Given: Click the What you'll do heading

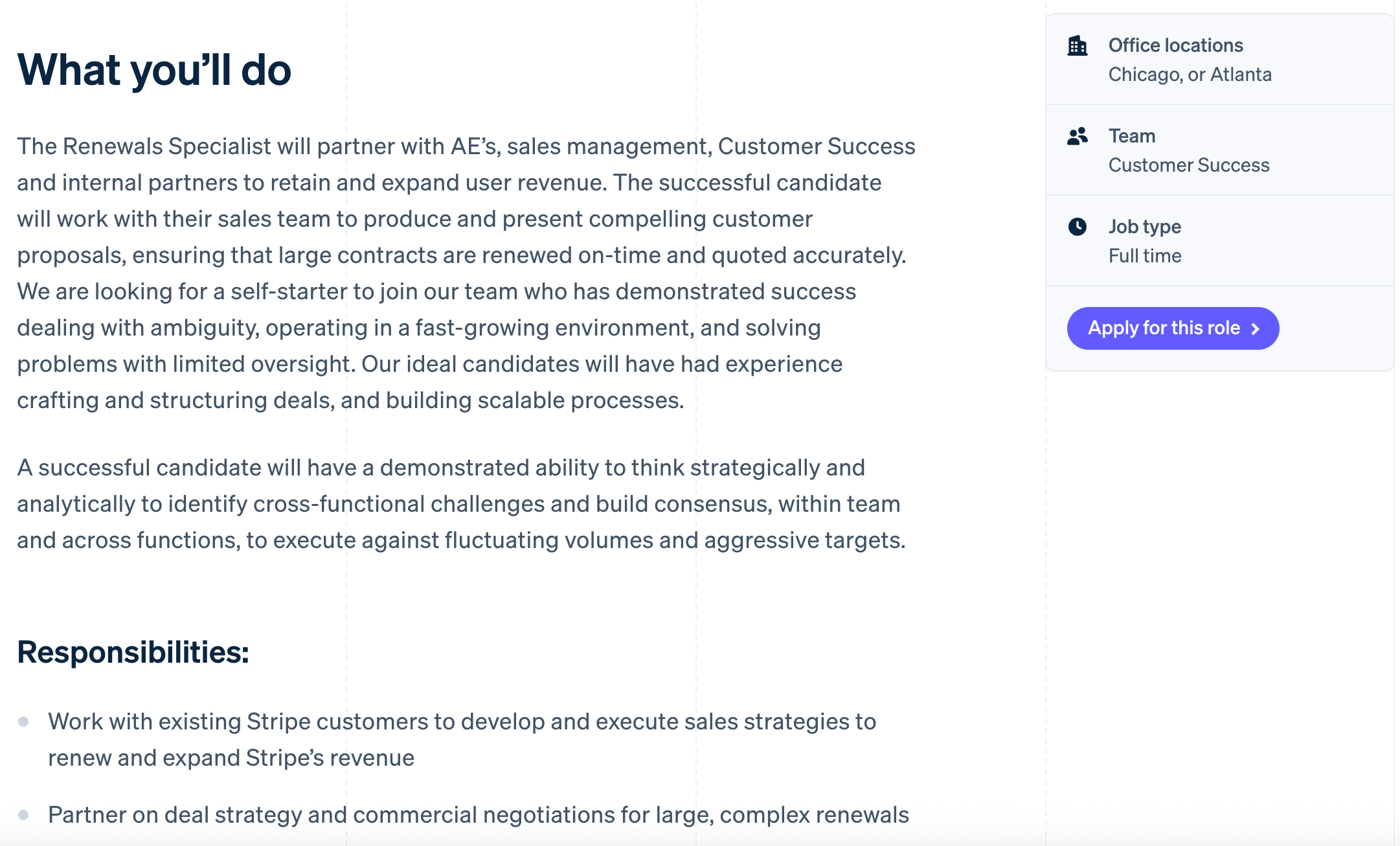Looking at the screenshot, I should coord(154,70).
